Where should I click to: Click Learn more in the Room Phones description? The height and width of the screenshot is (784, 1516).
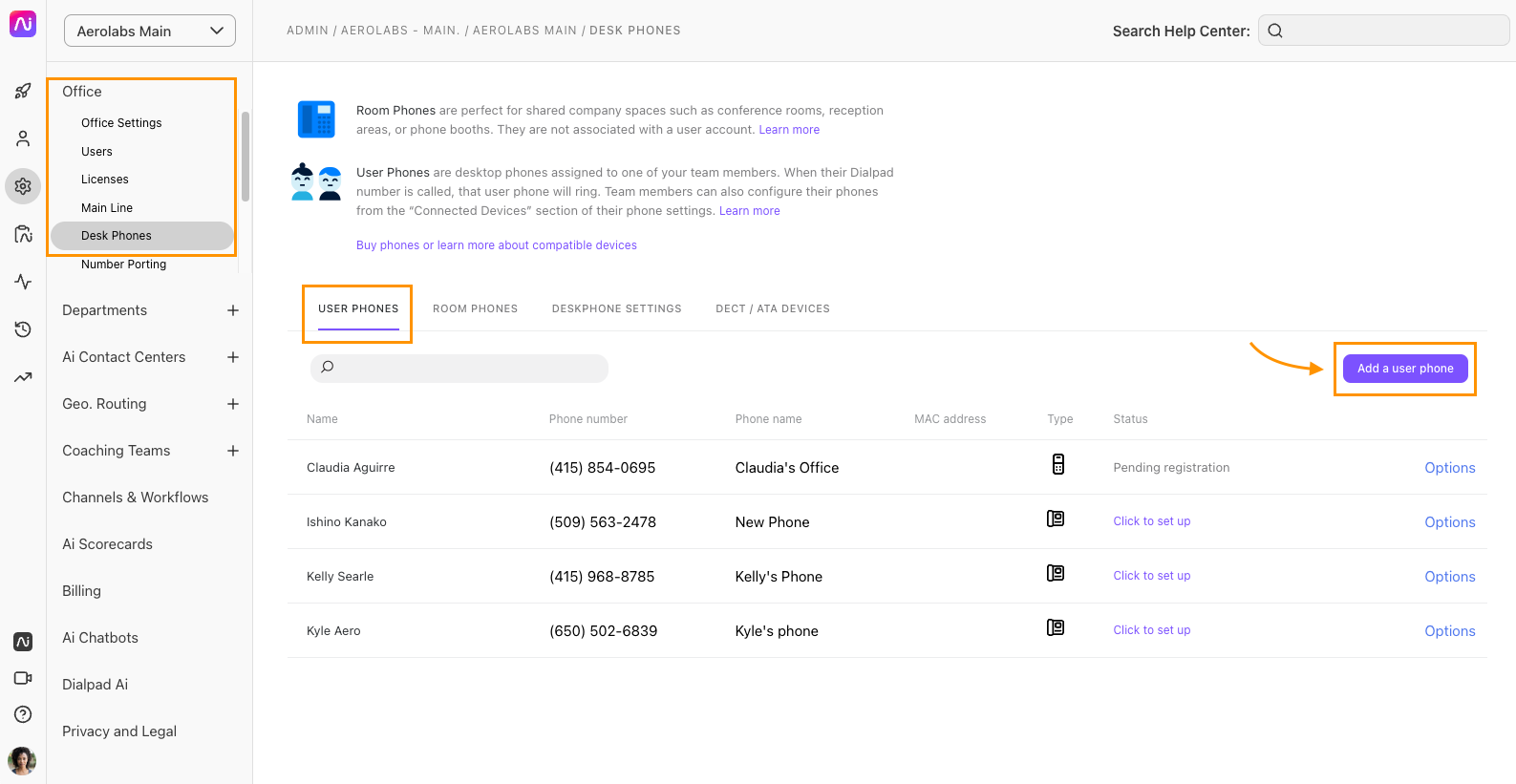(x=789, y=130)
